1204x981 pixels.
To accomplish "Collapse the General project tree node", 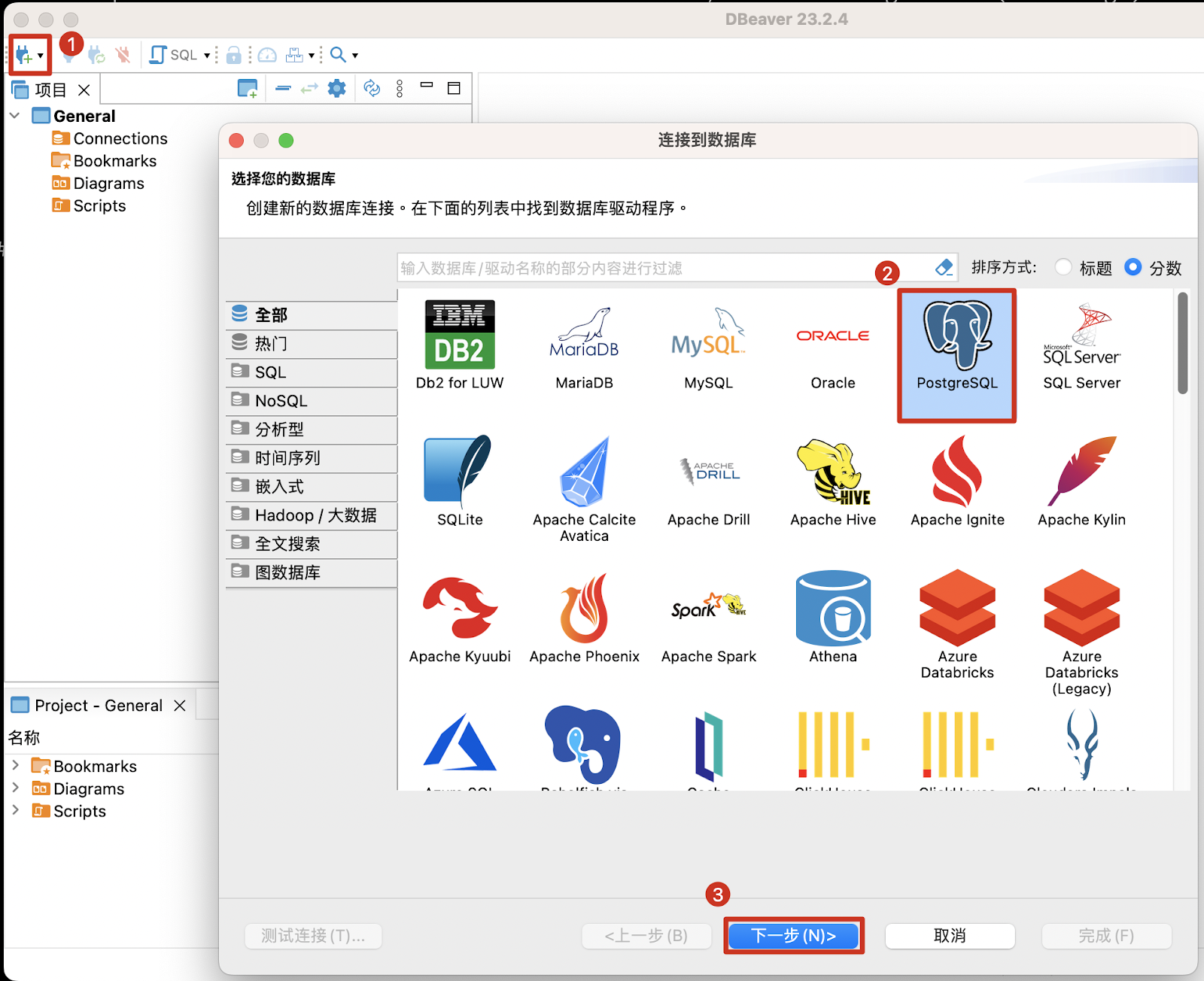I will pos(15,116).
